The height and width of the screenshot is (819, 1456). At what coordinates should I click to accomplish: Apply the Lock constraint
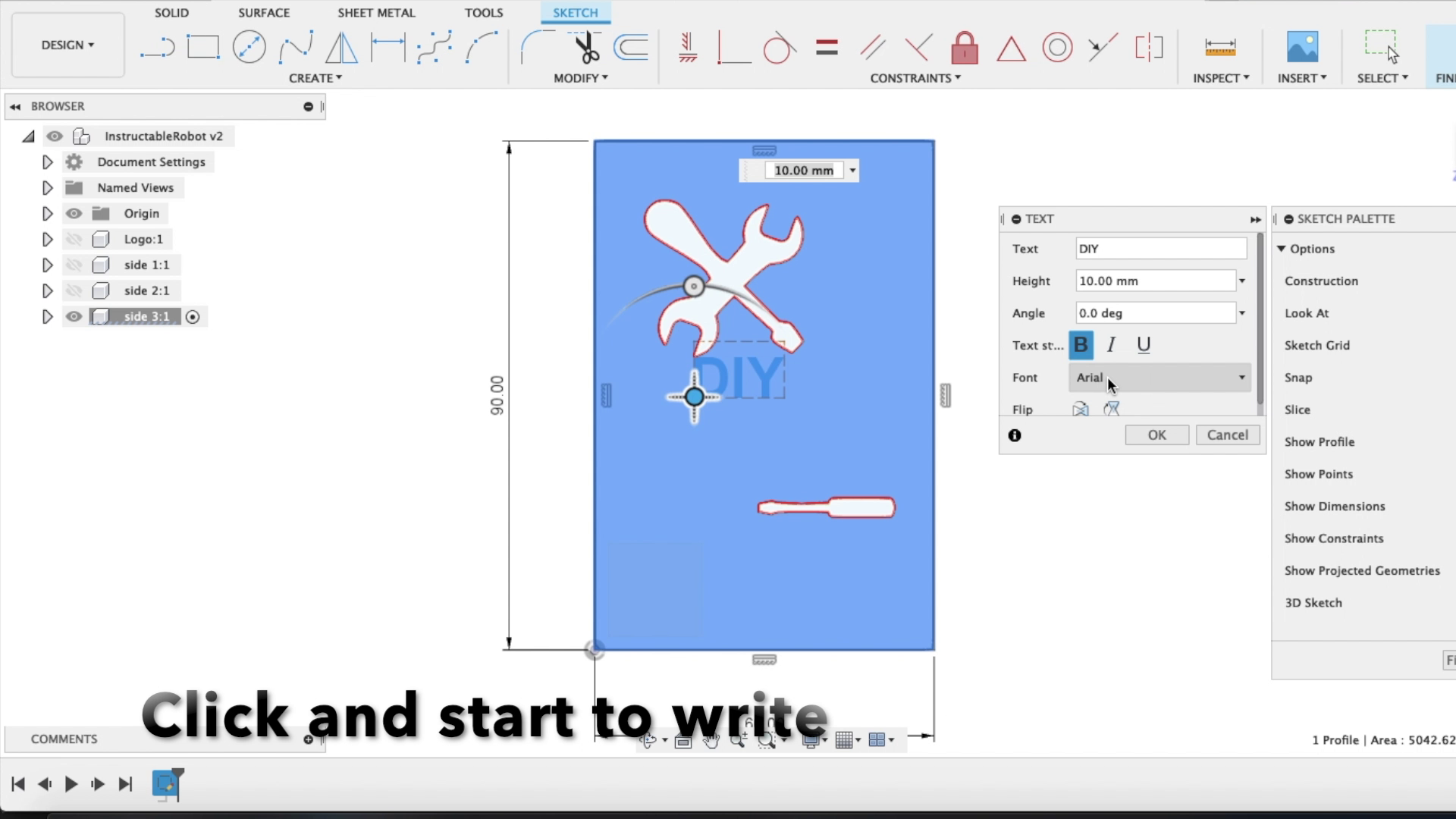(x=963, y=47)
